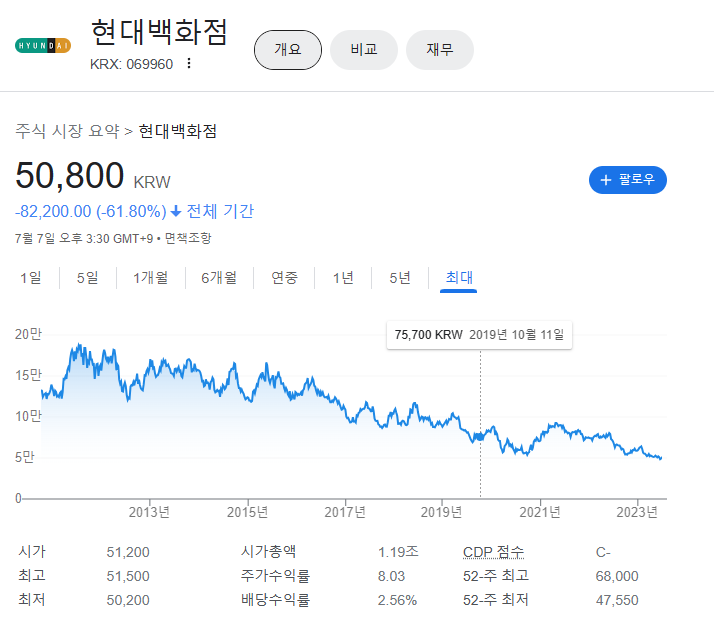This screenshot has height=619, width=714.
Task: Click the 2017년 axis label
Action: pos(345,512)
